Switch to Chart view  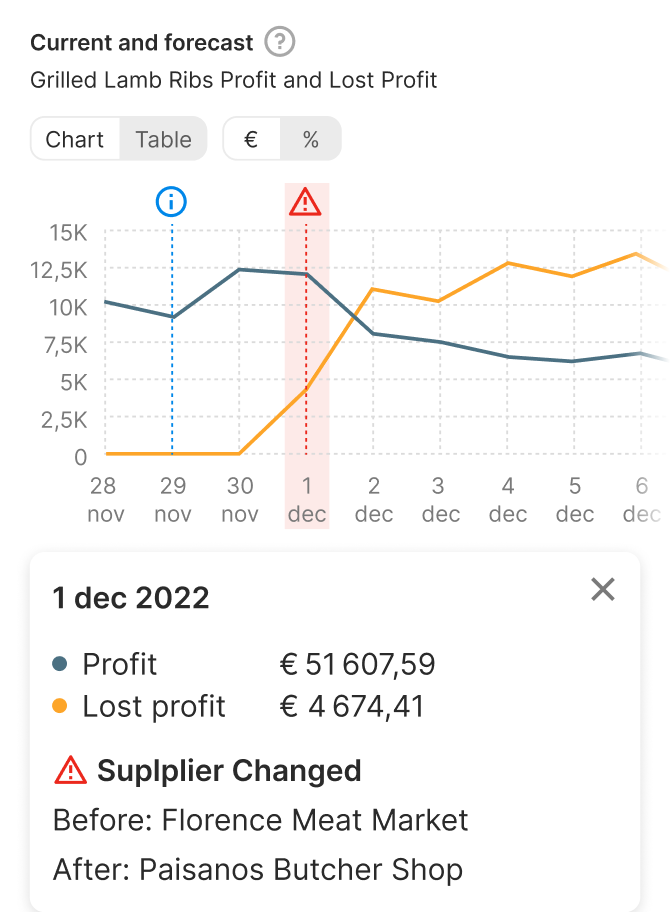point(75,139)
